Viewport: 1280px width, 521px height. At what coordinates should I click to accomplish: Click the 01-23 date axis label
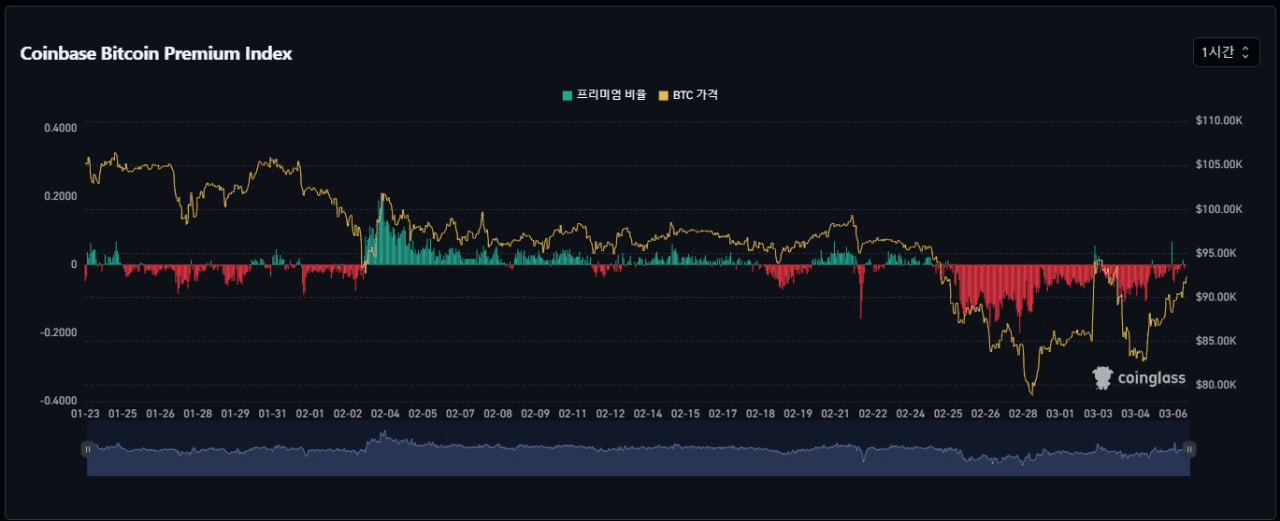pos(85,413)
